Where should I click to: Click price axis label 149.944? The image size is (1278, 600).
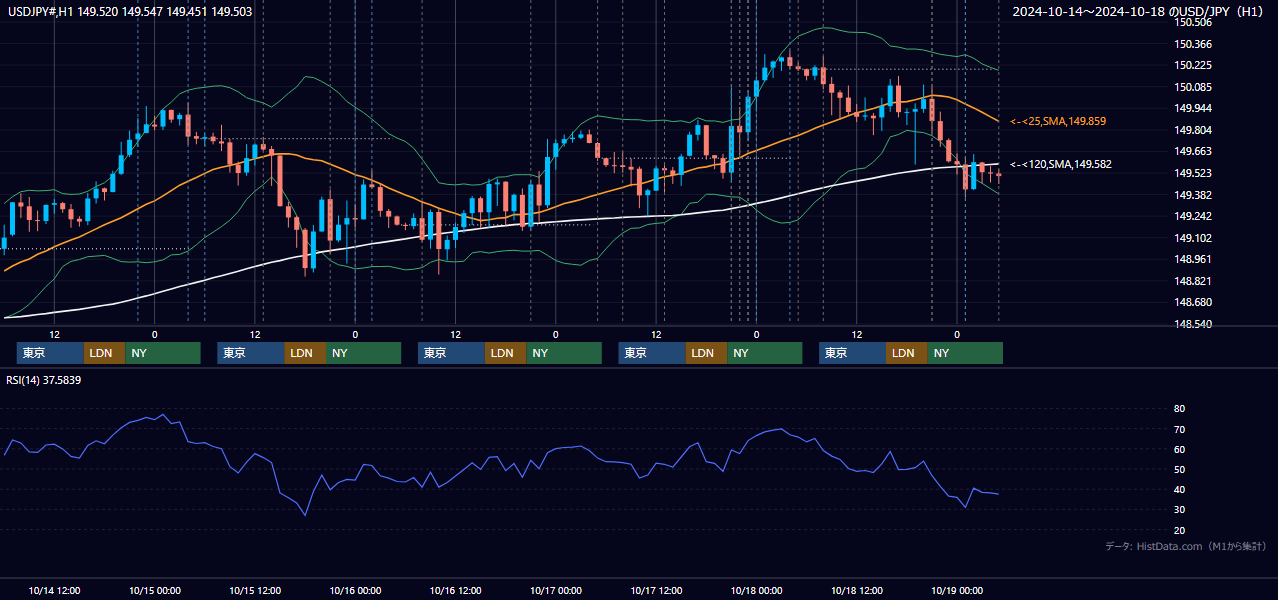point(1193,108)
